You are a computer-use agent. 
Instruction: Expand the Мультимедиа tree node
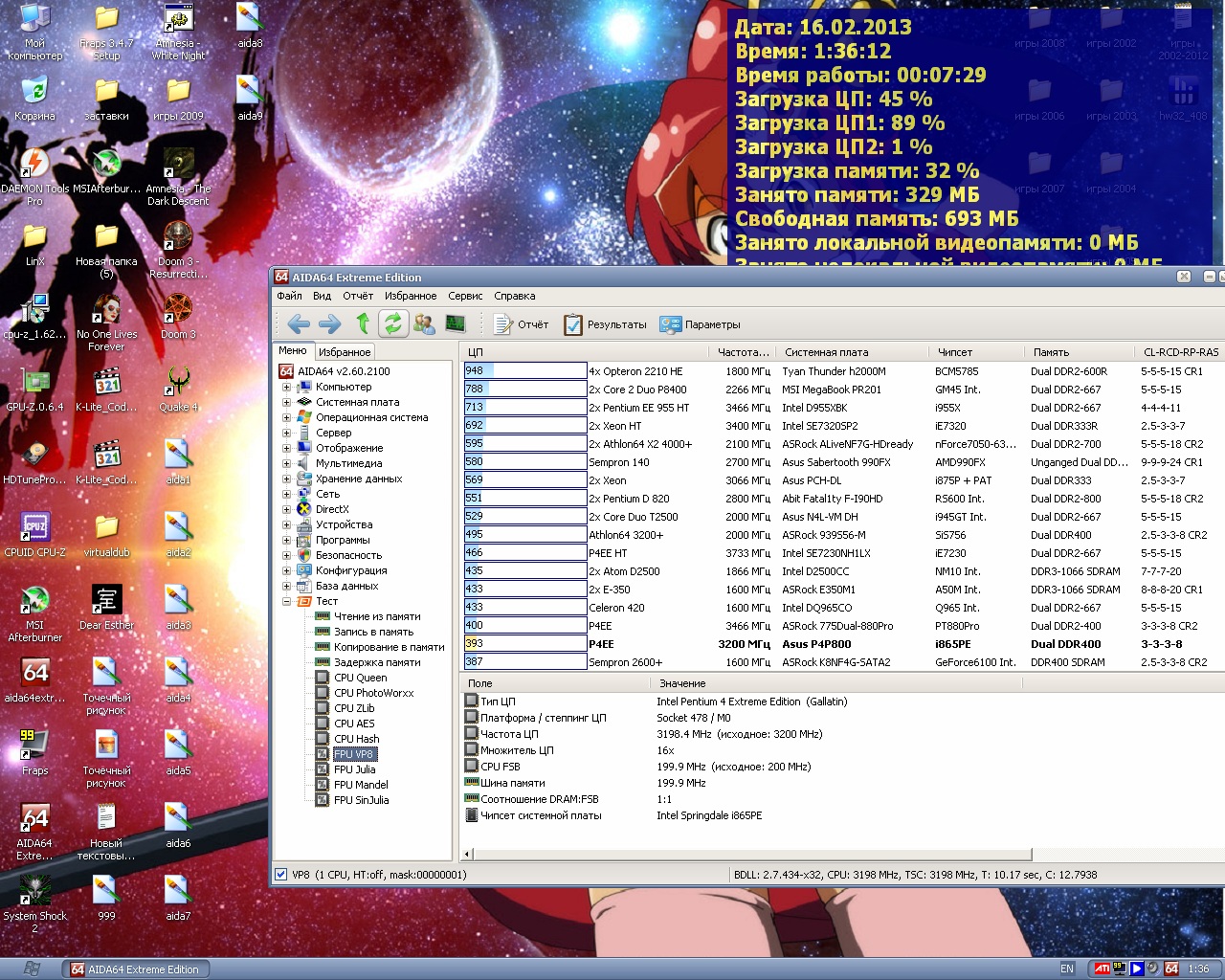tap(286, 463)
